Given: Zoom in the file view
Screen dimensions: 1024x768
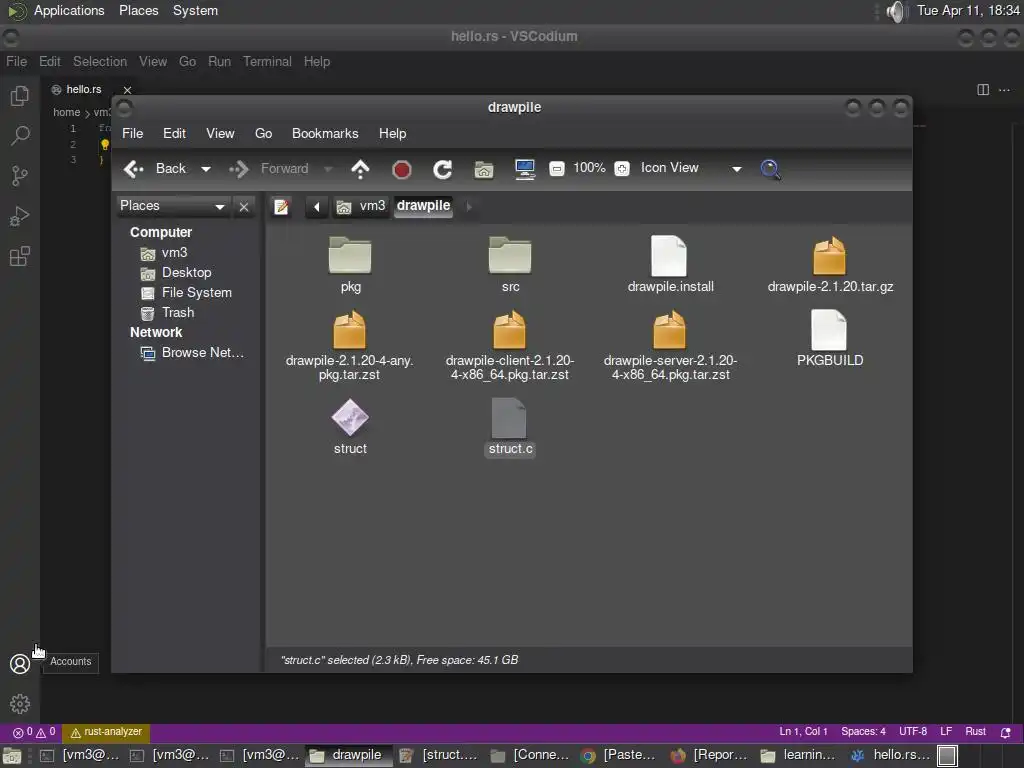Looking at the screenshot, I should 622,169.
